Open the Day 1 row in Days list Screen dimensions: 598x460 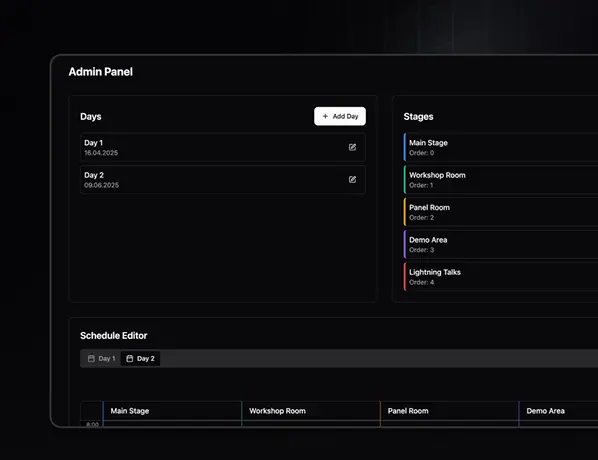click(x=223, y=147)
